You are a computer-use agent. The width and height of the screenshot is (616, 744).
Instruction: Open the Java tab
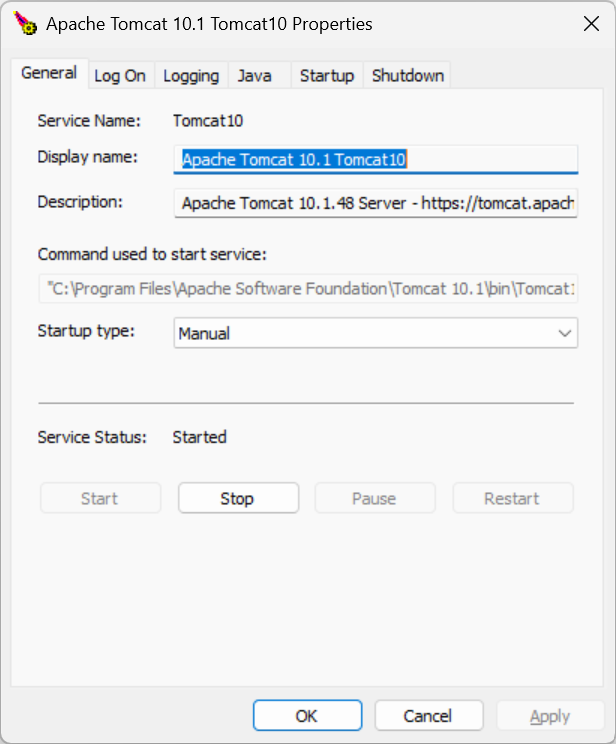(x=254, y=76)
